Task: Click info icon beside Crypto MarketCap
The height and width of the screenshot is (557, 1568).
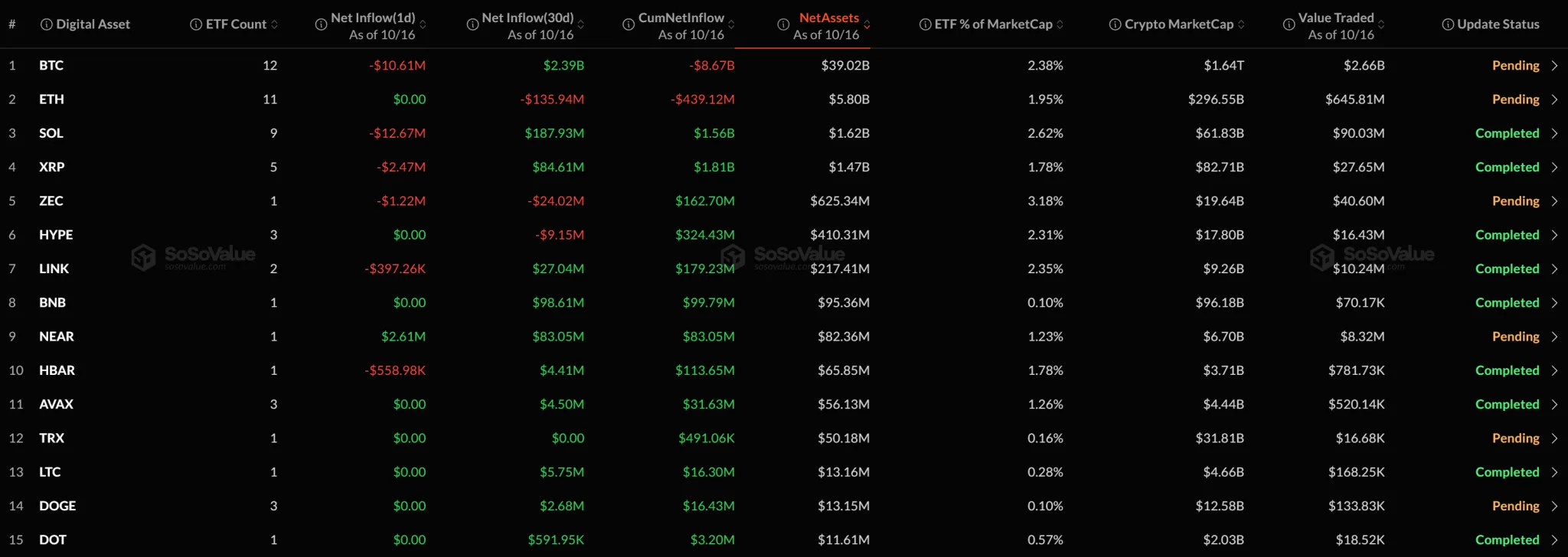Action: click(x=1115, y=24)
